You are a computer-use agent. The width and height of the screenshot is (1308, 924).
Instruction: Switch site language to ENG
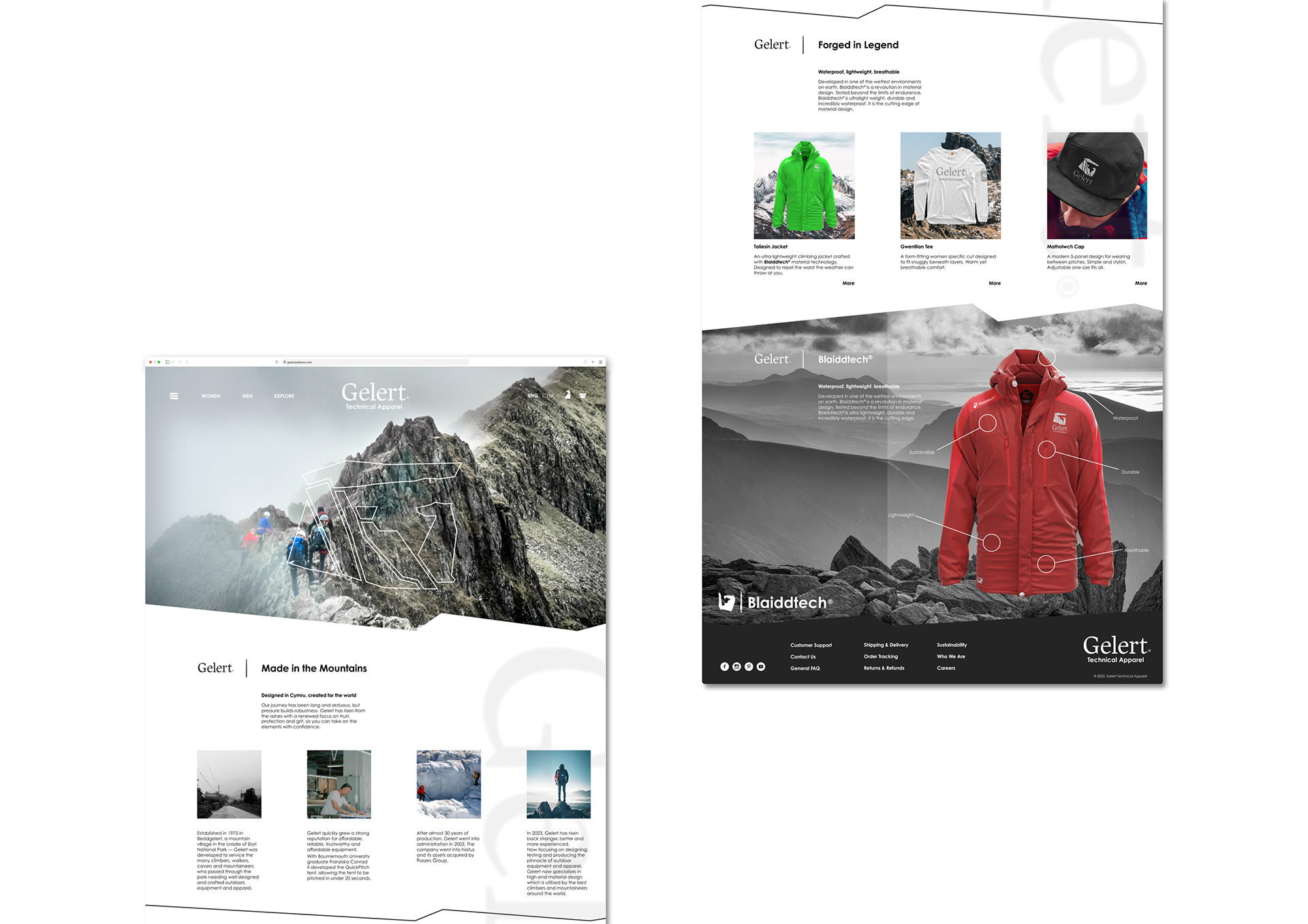tap(533, 396)
